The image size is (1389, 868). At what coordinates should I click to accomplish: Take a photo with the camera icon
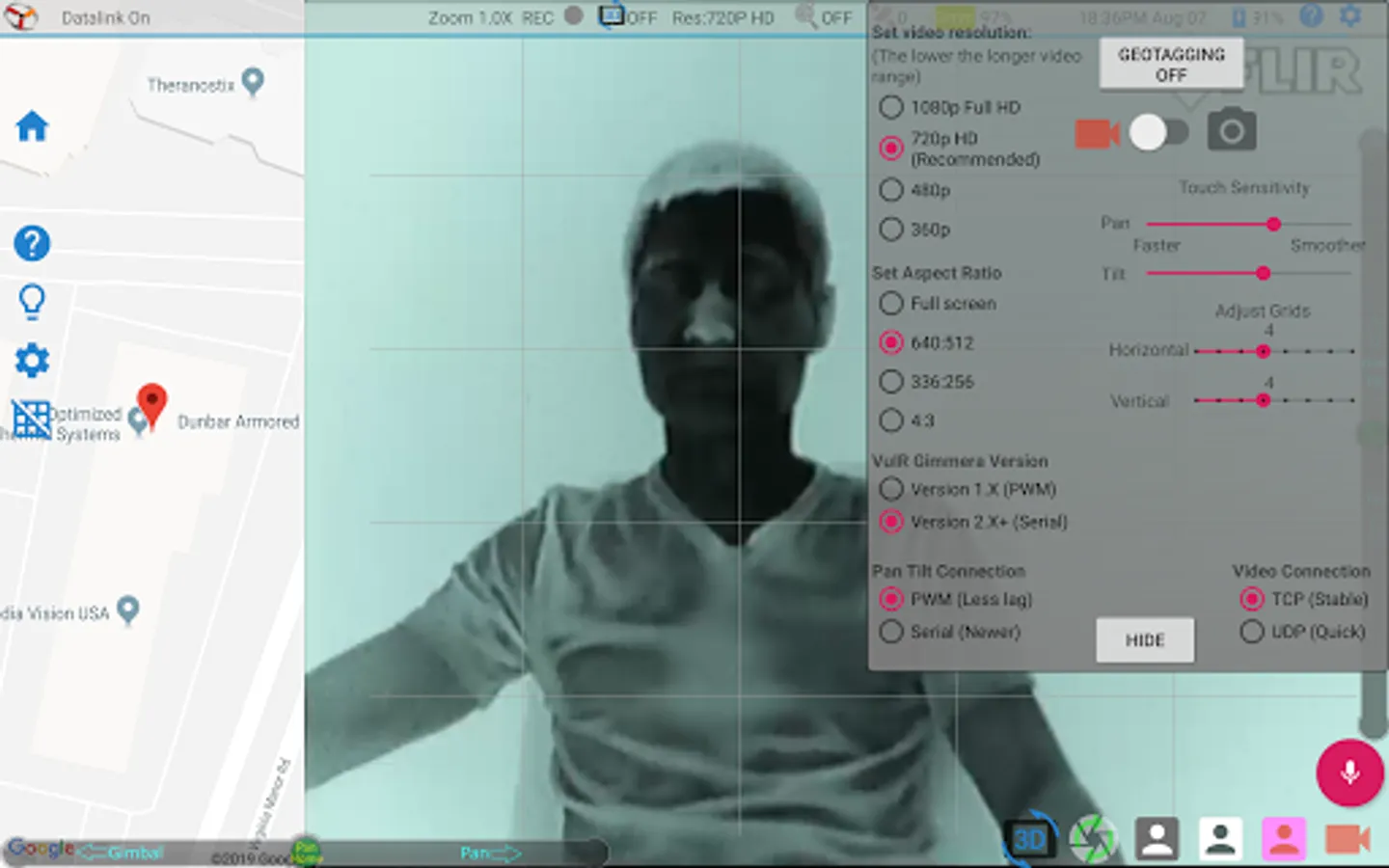[x=1232, y=130]
